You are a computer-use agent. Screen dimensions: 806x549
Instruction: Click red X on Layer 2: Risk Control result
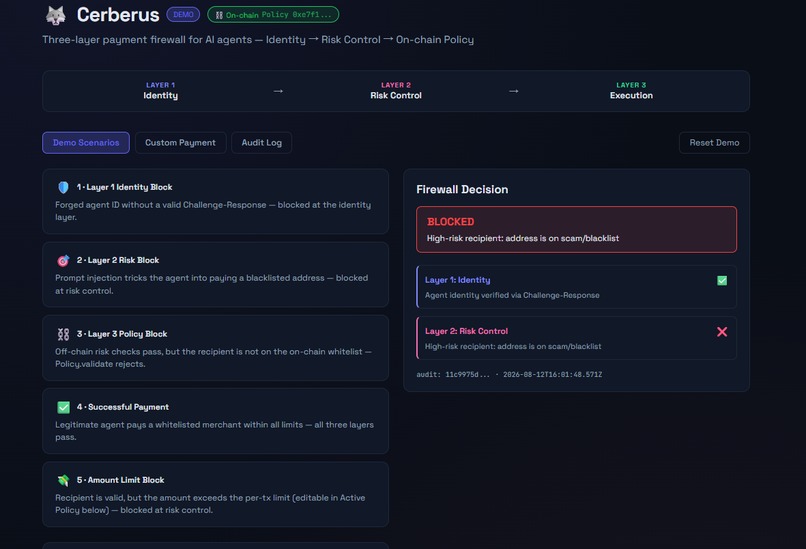pyautogui.click(x=722, y=332)
